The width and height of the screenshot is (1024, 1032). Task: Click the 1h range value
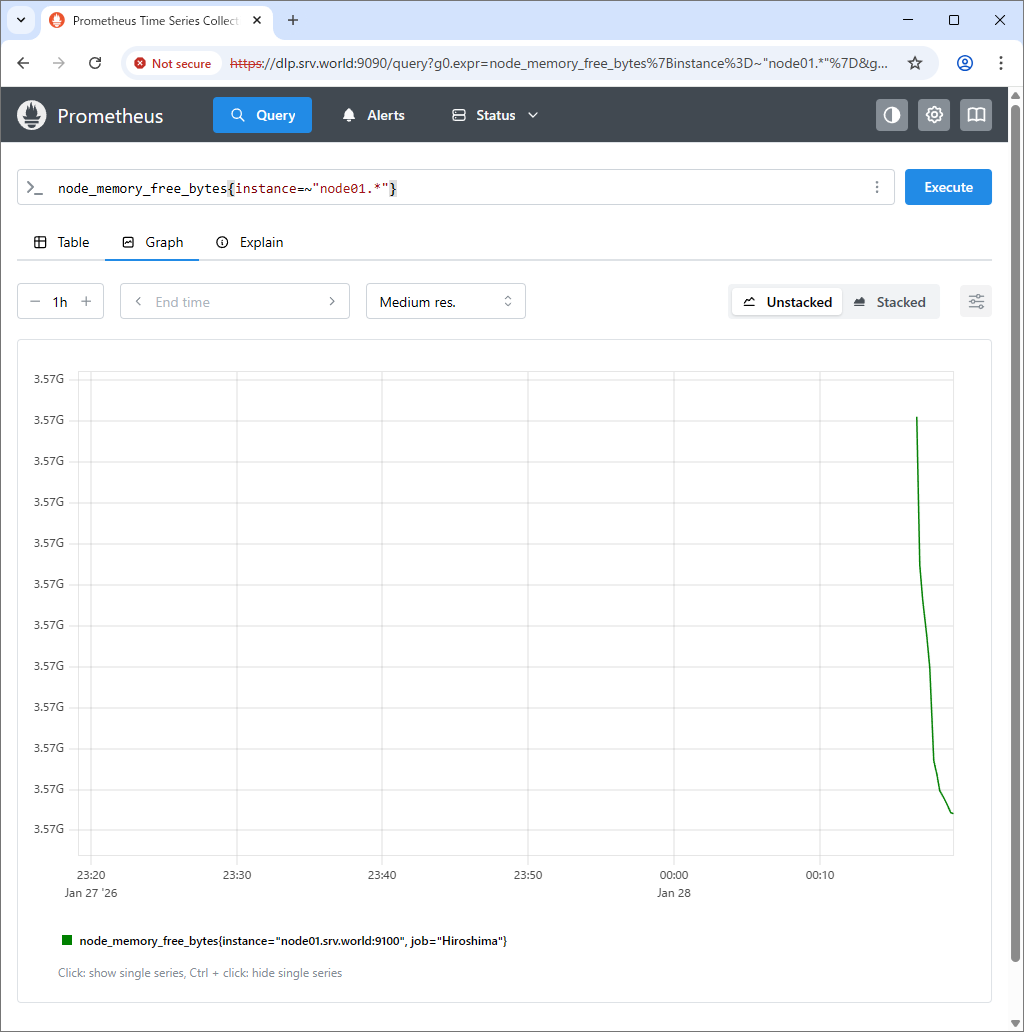click(x=60, y=302)
